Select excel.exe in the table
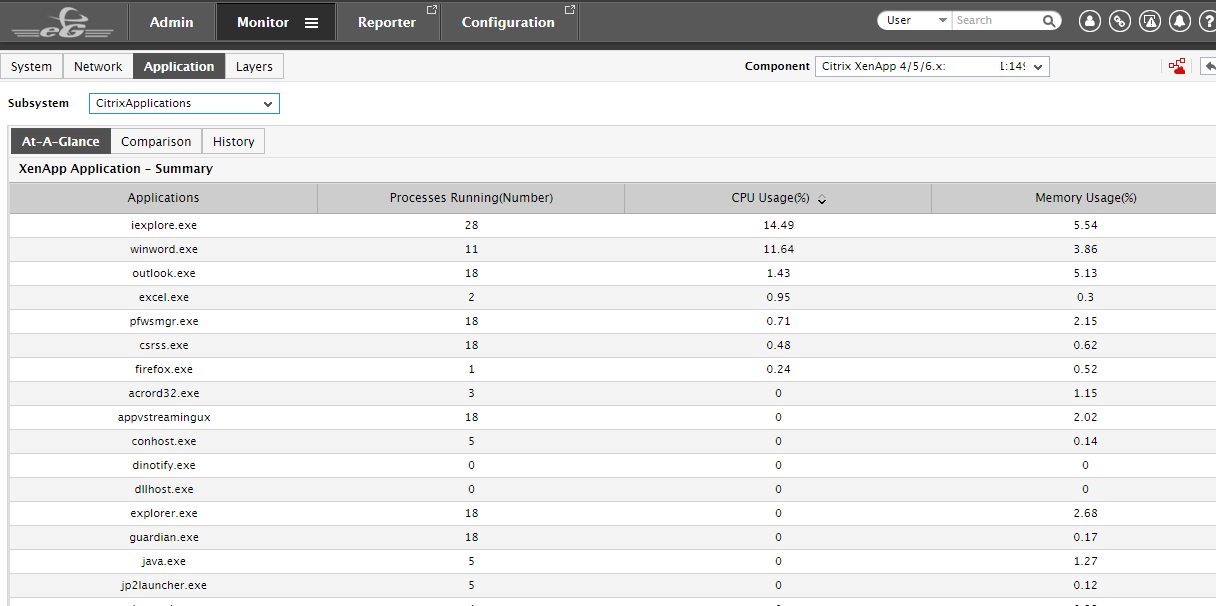The image size is (1216, 606). 164,297
